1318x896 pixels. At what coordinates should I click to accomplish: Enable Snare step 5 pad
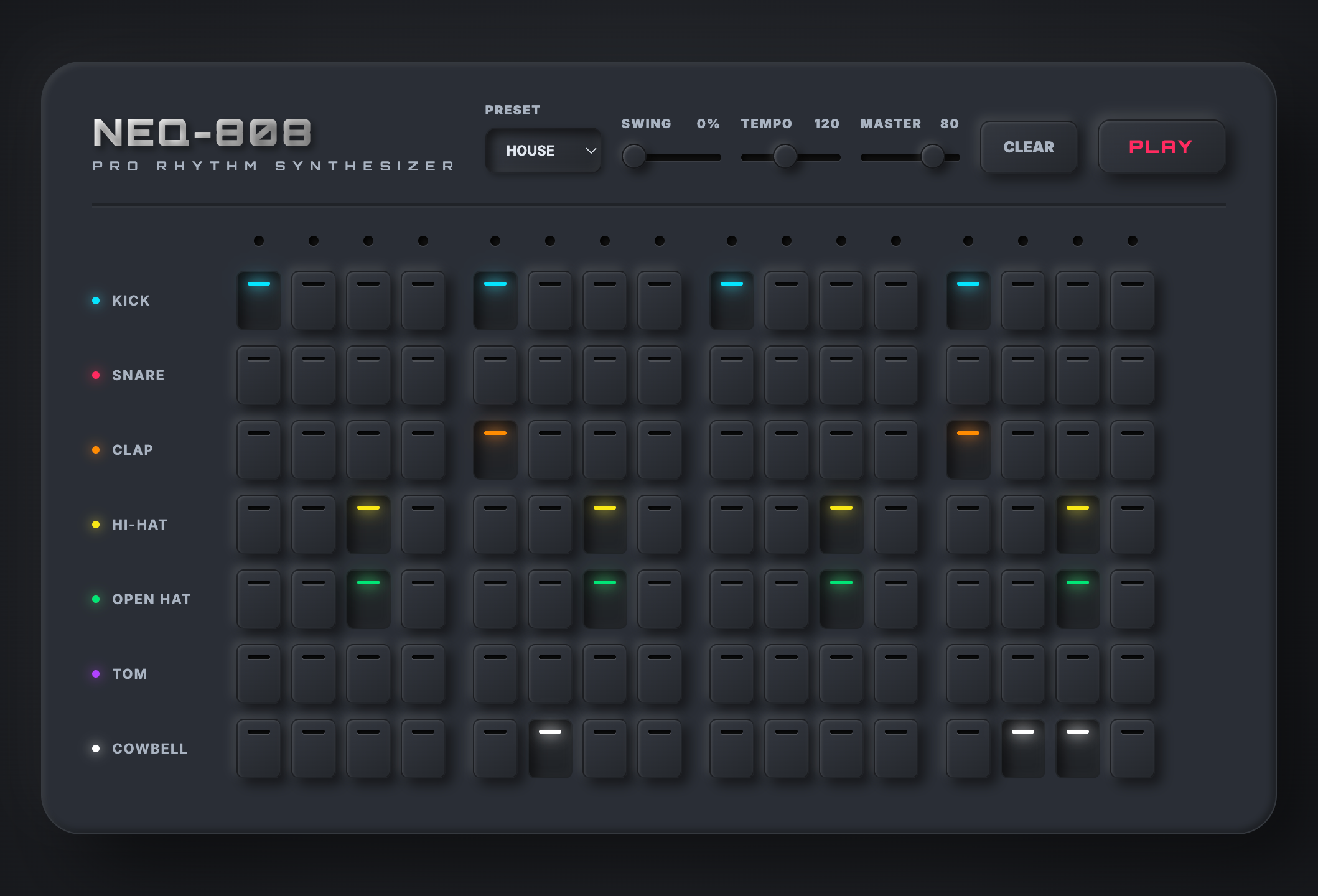495,375
